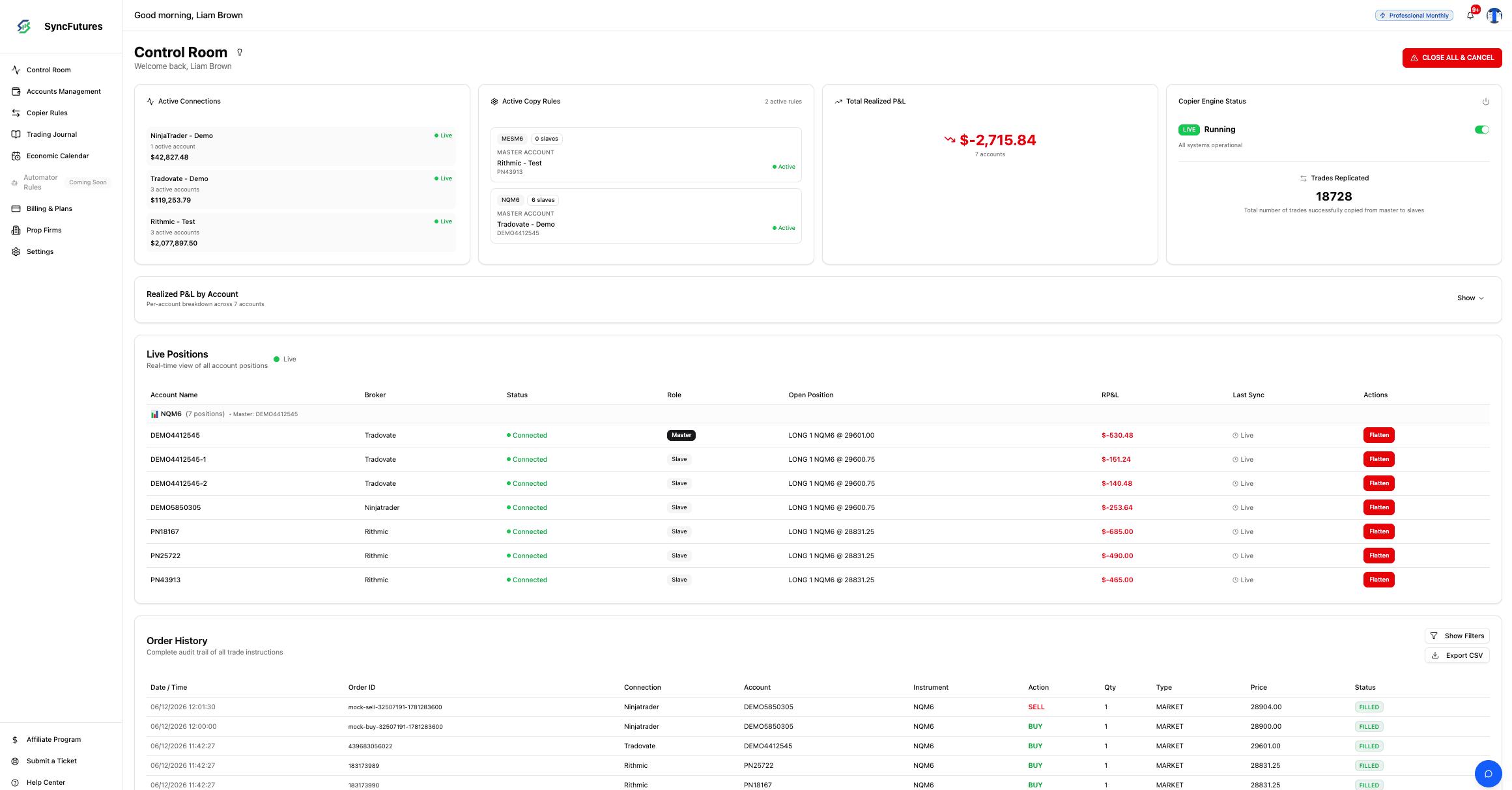Screen dimensions: 1512x790
Task: Click the Automator Rules robot icon
Action: coord(14,182)
